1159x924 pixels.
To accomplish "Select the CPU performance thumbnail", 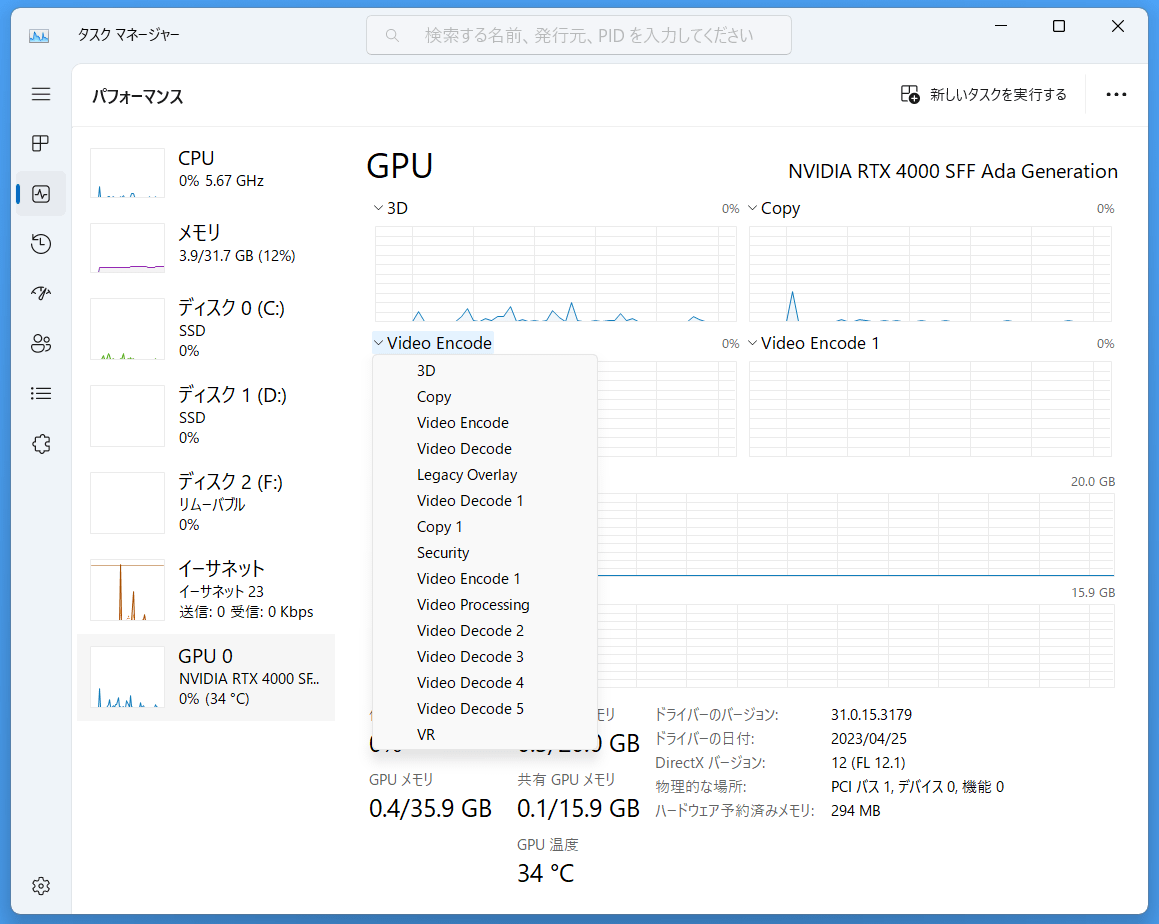I will 127,172.
